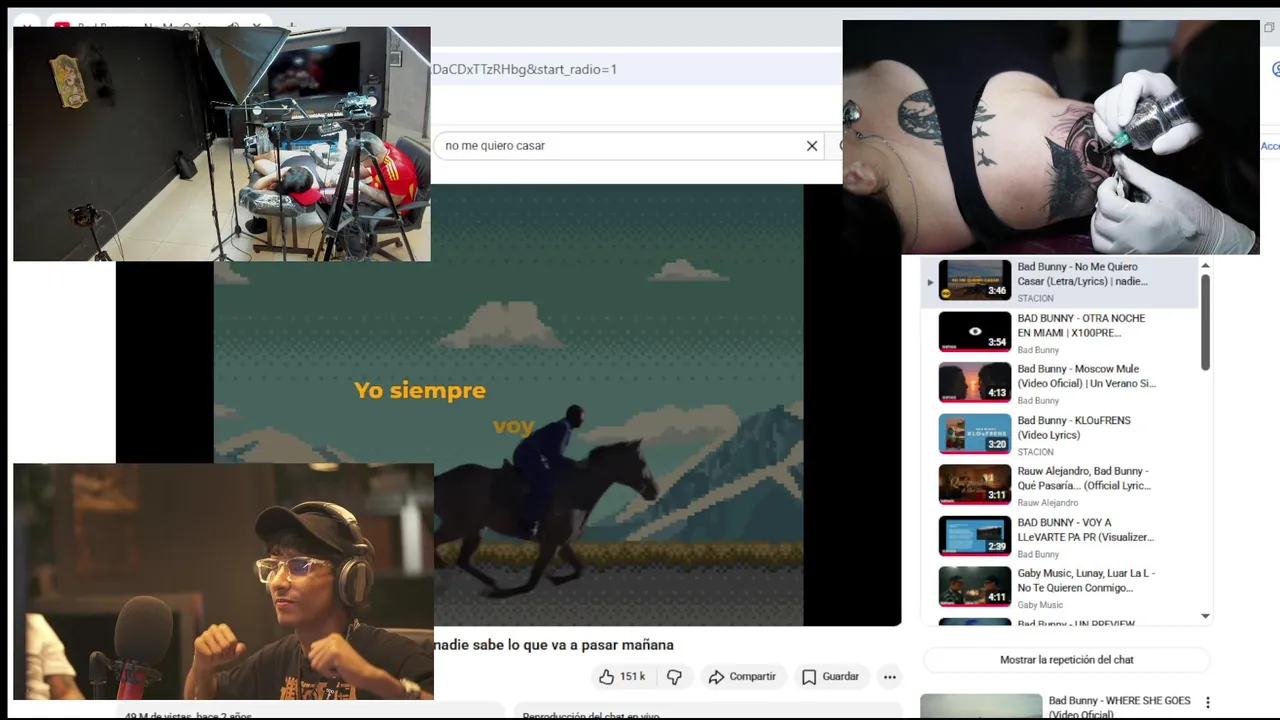Play the Rauw Alejandro 'Qué Pasaría' lyric video

click(1060, 486)
